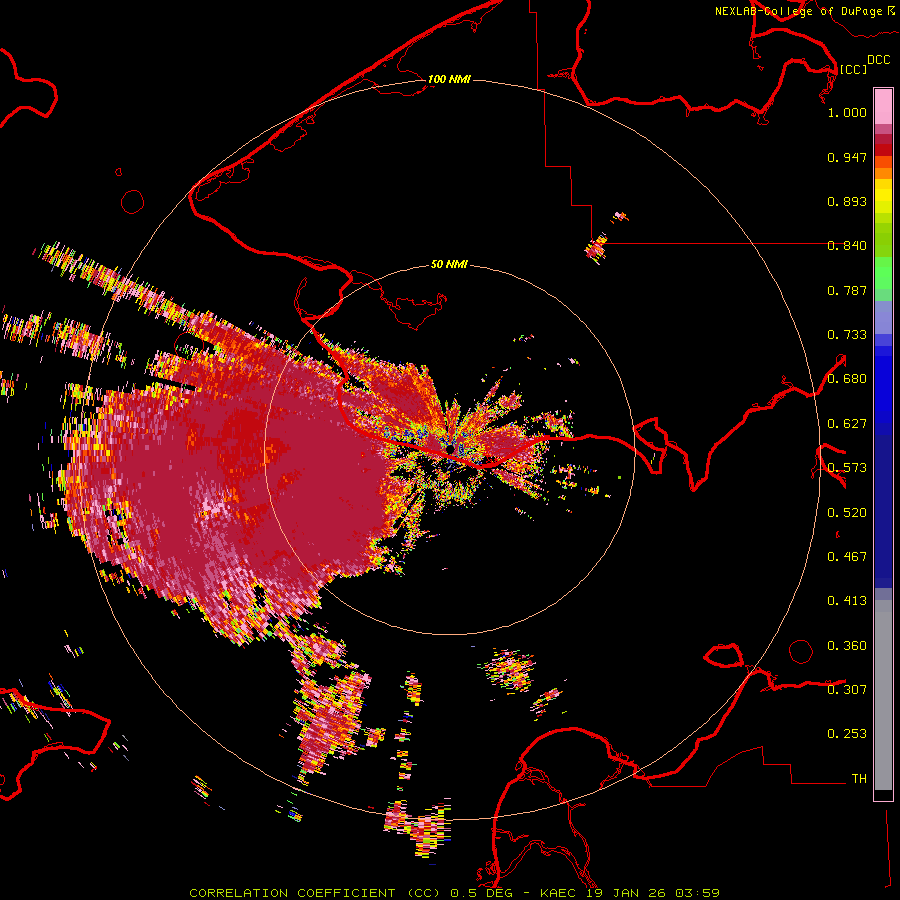Click the 0.733 scale value
The height and width of the screenshot is (900, 900).
click(847, 335)
